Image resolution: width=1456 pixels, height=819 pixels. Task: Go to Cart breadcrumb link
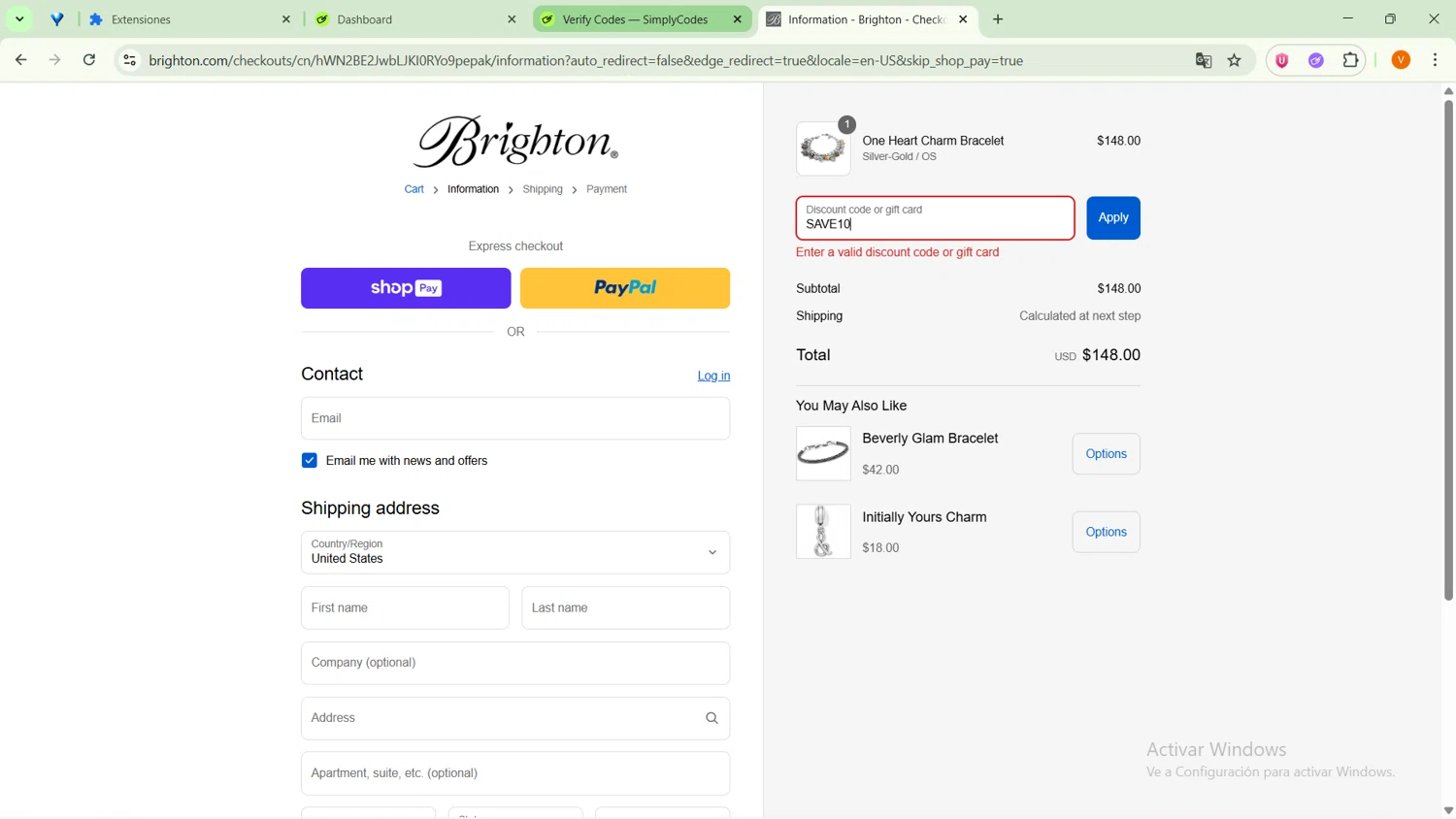click(414, 189)
